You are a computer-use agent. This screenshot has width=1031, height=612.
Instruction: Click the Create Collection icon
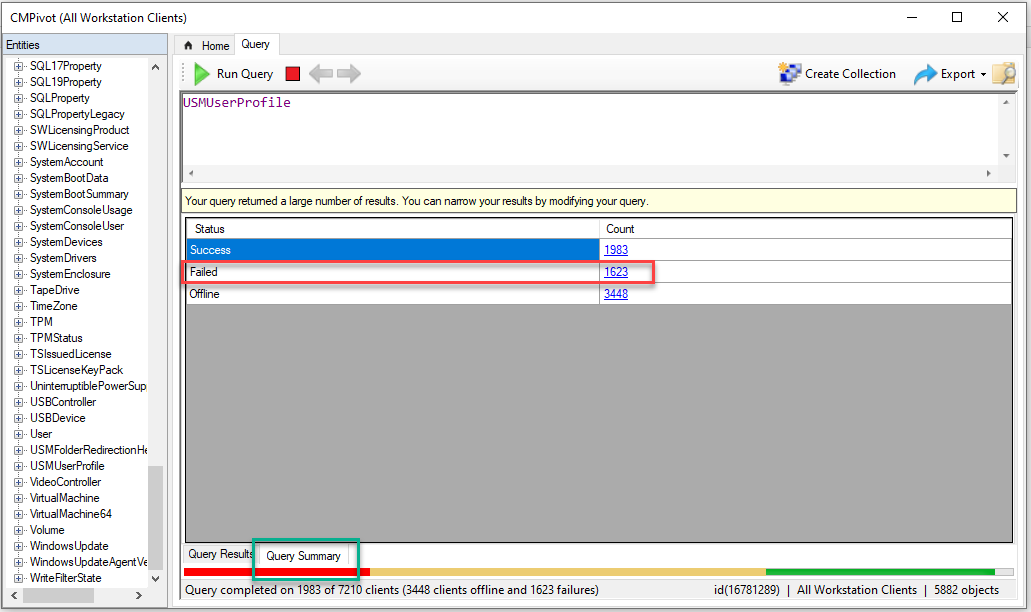pos(790,74)
